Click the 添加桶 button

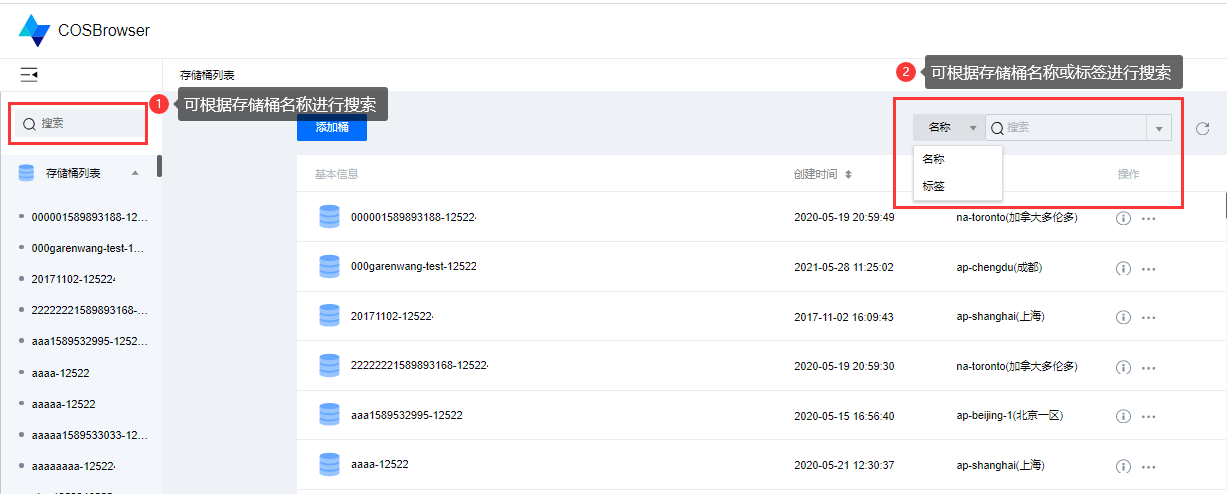pos(332,128)
